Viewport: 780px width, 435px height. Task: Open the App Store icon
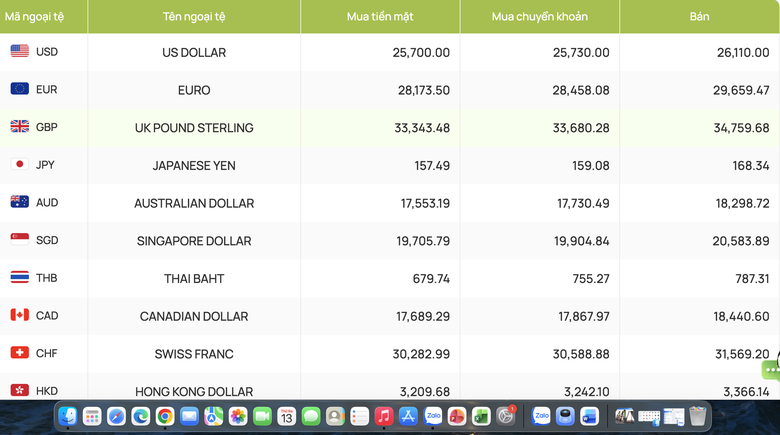[x=408, y=416]
